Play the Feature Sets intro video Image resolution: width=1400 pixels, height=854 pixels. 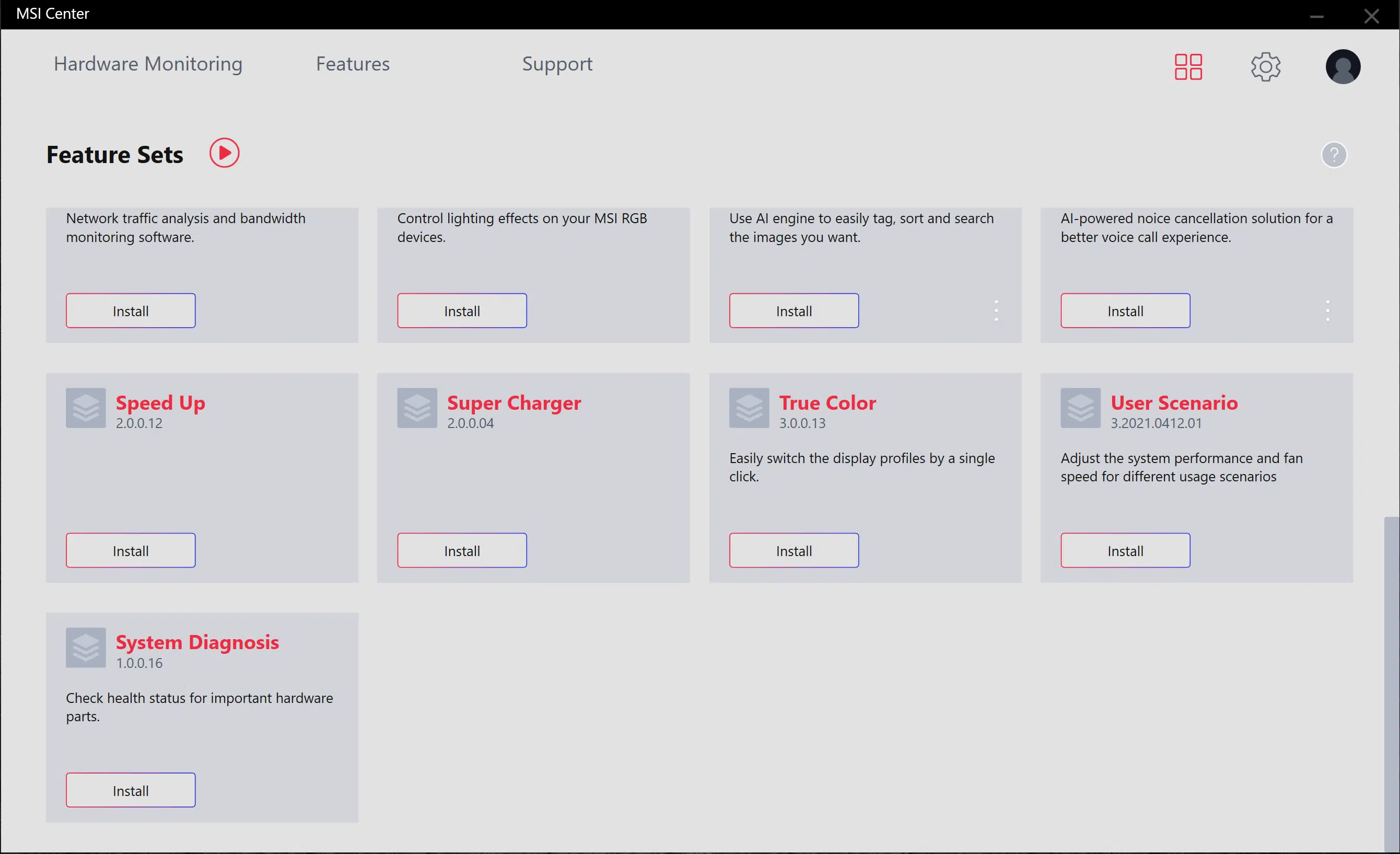click(225, 153)
